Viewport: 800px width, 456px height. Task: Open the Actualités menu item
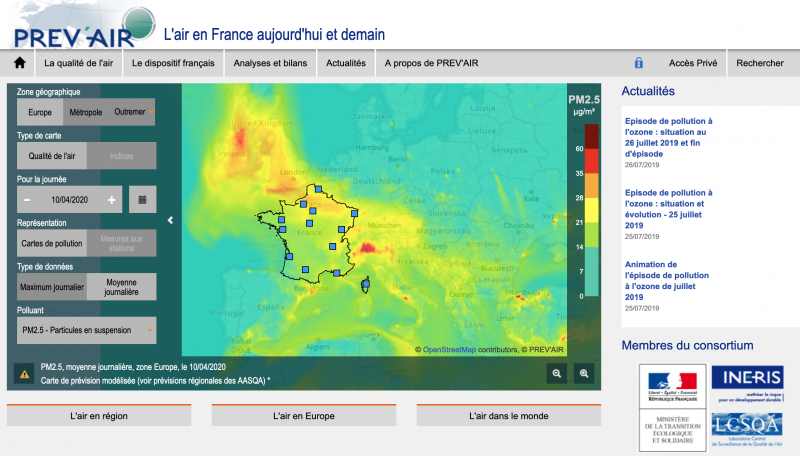(x=346, y=63)
